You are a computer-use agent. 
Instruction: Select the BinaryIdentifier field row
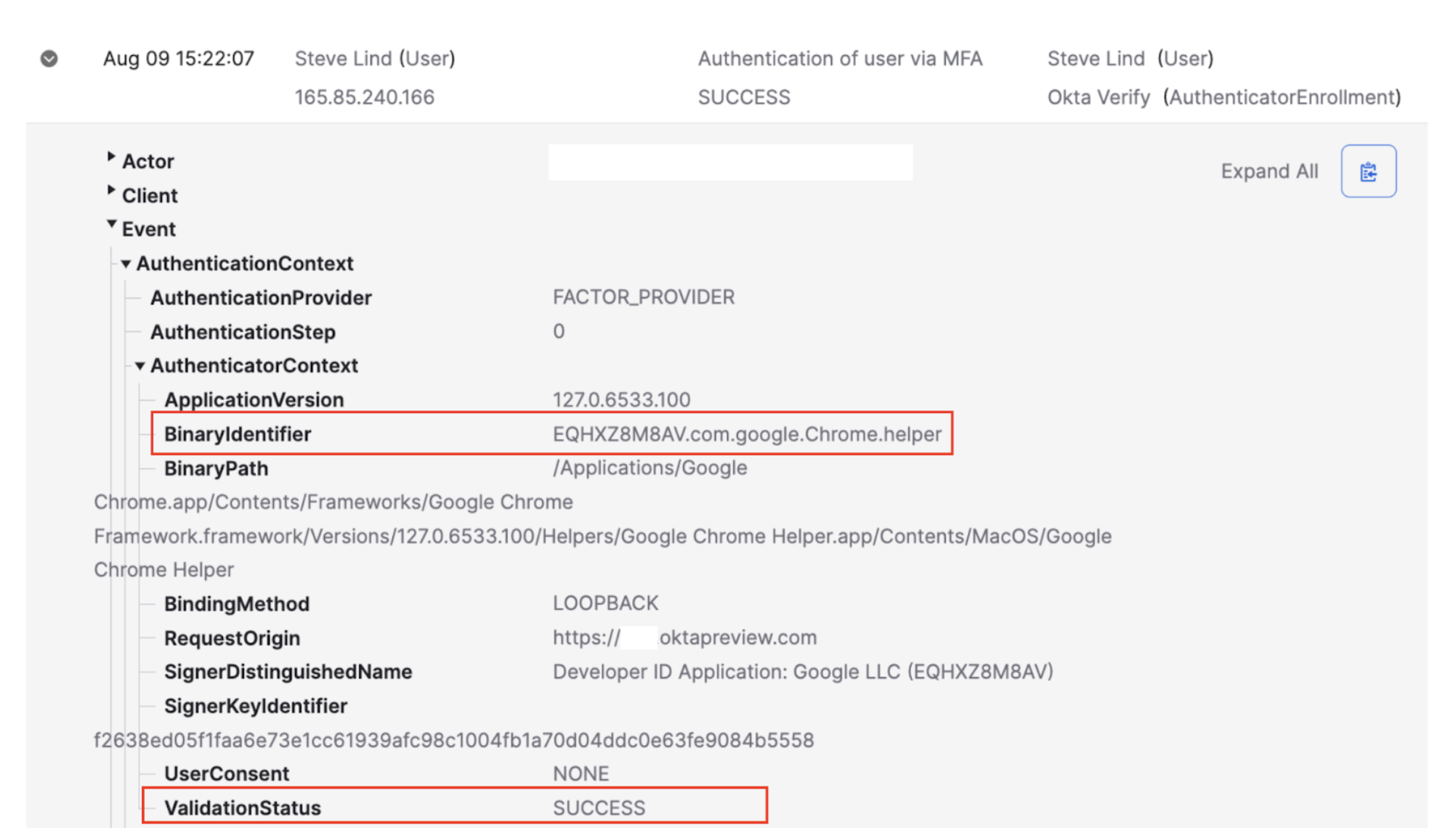click(x=238, y=434)
